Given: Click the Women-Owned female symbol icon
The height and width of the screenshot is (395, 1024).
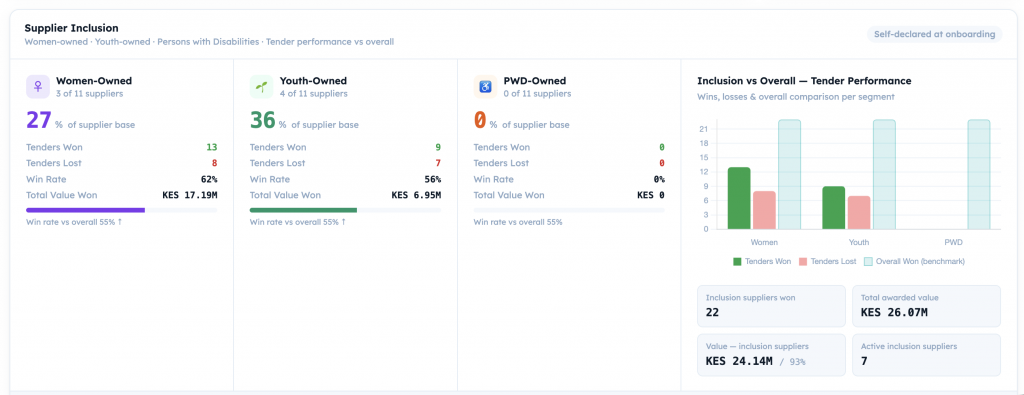Looking at the screenshot, I should coord(38,87).
